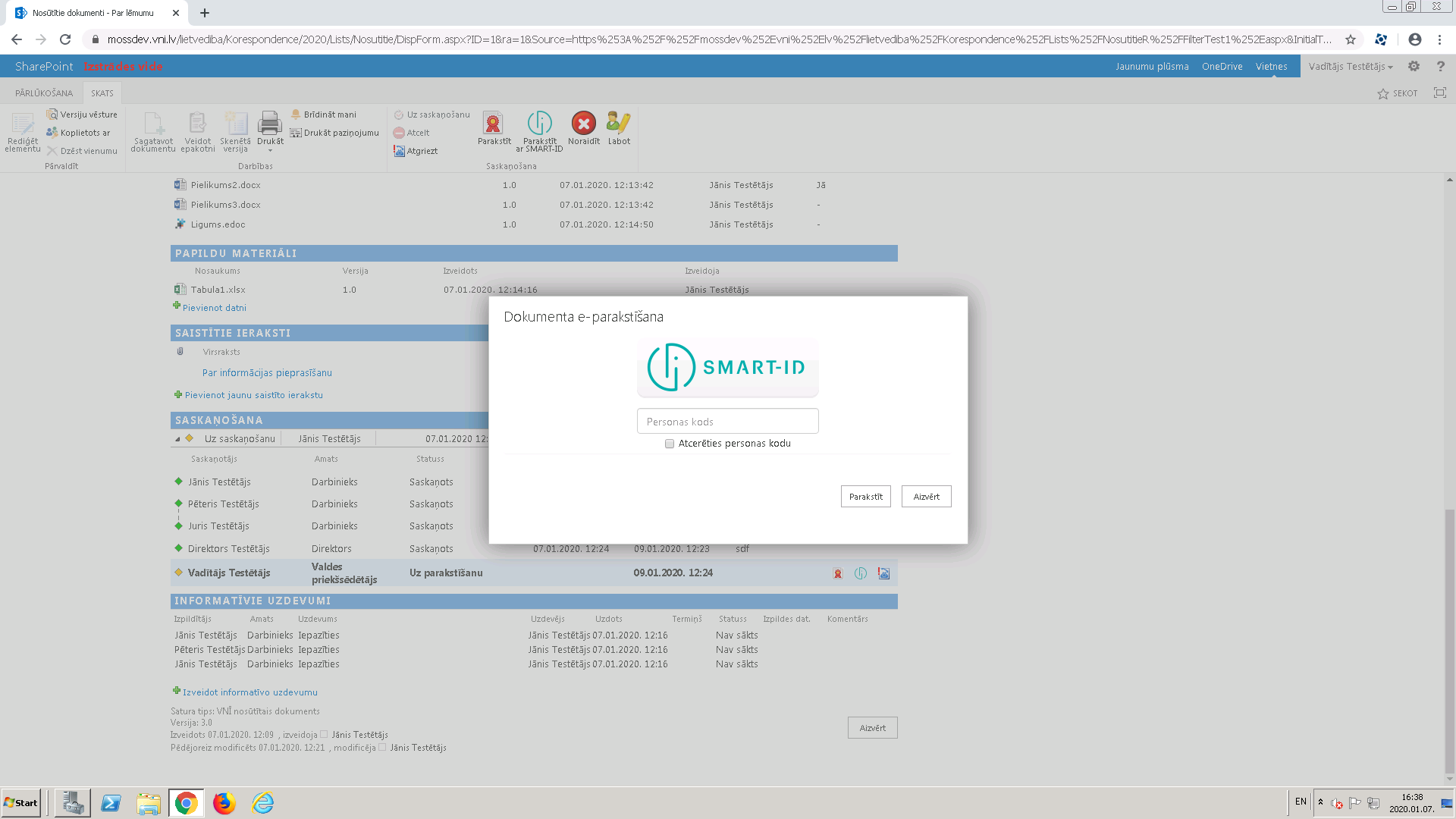Click the Parakstīt ribbon icon

coord(494,127)
